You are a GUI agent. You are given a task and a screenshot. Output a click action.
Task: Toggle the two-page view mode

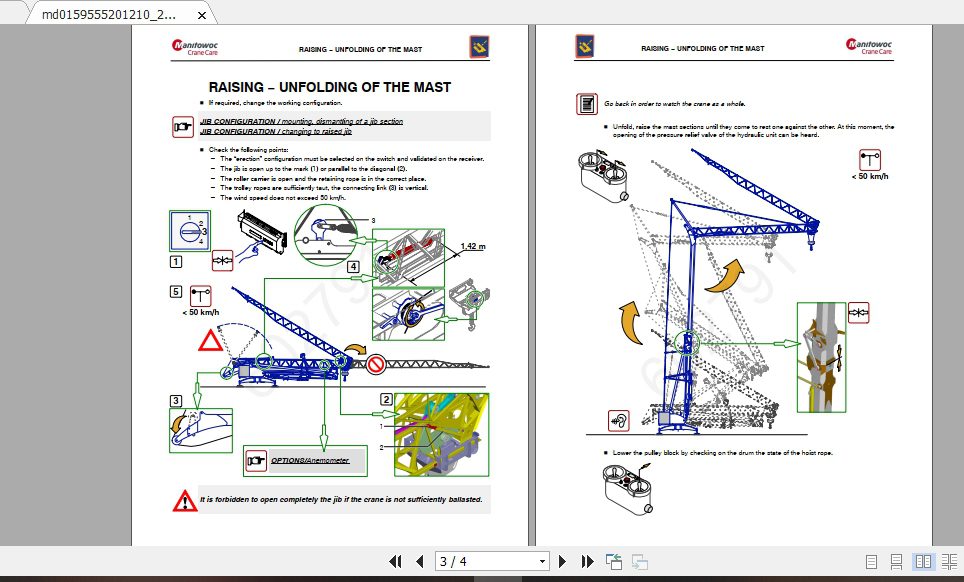tap(921, 562)
